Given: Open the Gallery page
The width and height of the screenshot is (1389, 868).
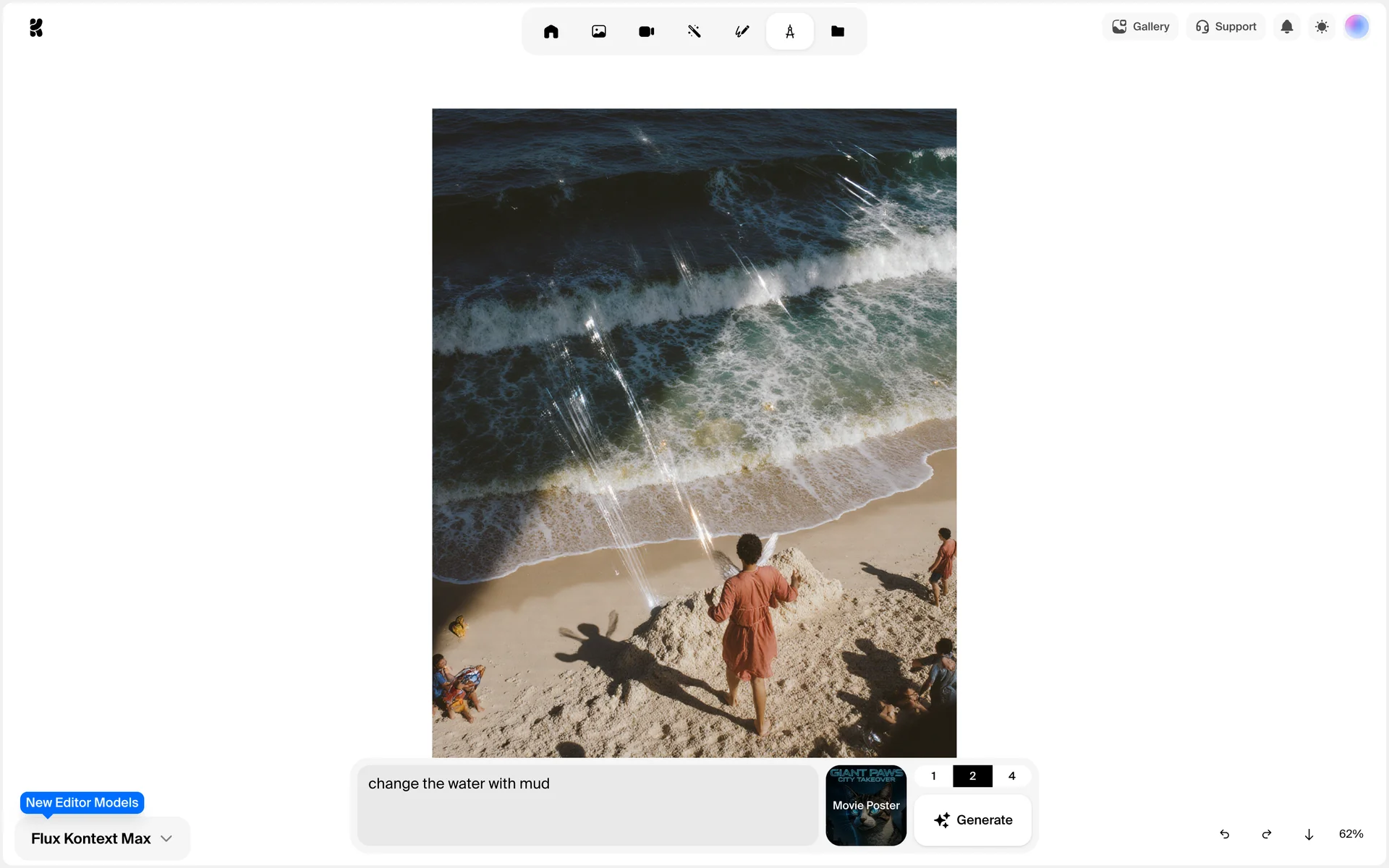Looking at the screenshot, I should (x=1140, y=27).
